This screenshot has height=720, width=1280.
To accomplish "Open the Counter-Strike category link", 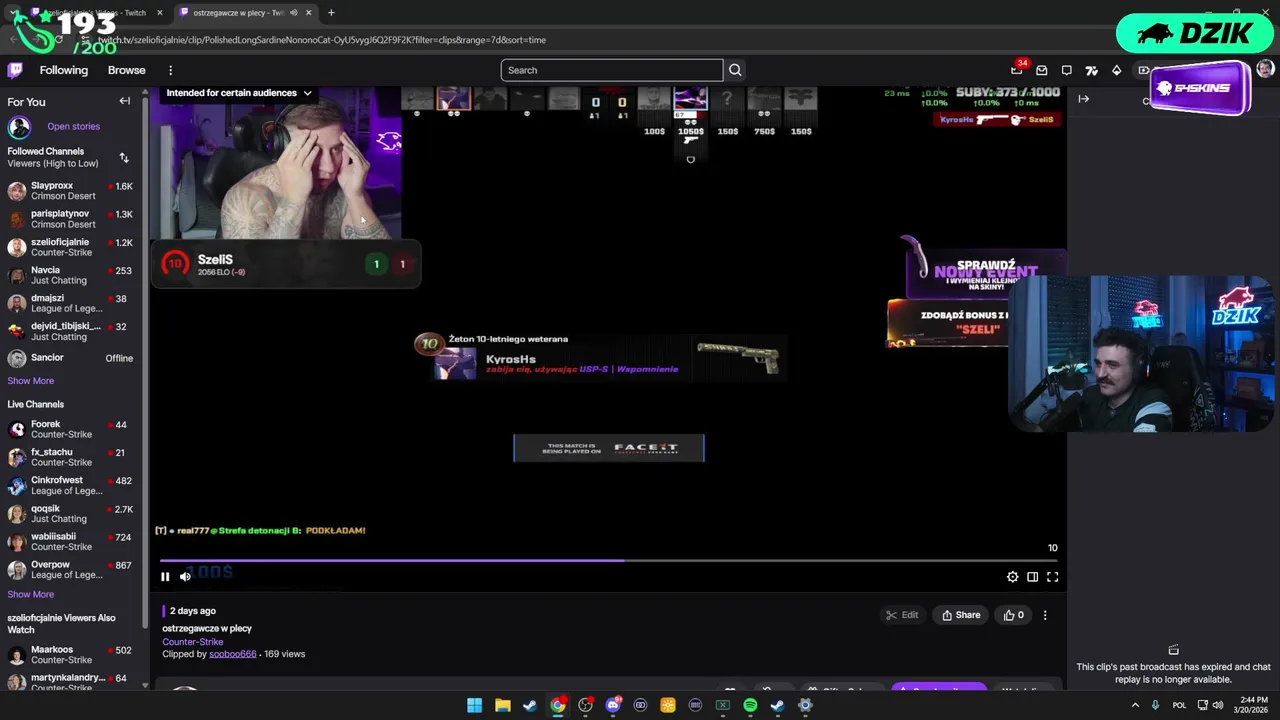I will pyautogui.click(x=193, y=641).
